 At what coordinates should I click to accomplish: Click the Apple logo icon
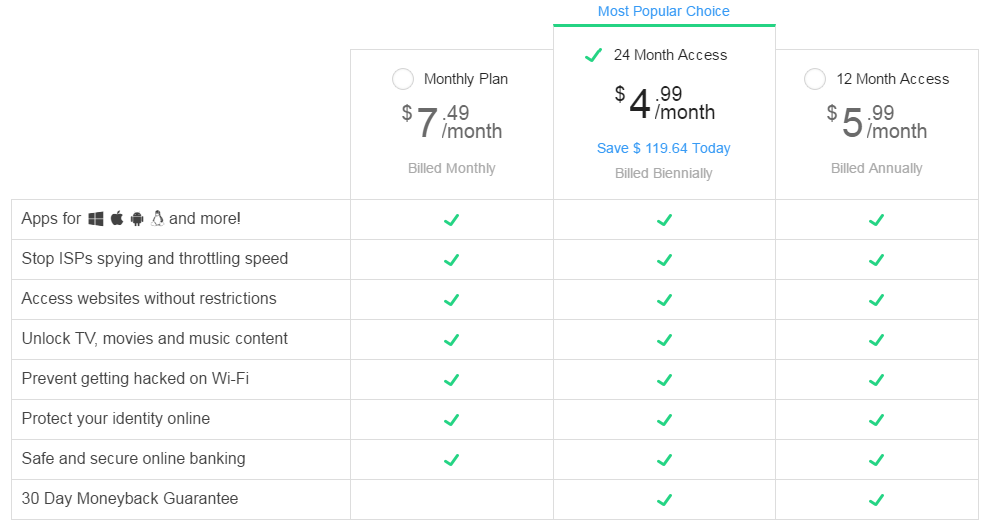click(x=117, y=219)
